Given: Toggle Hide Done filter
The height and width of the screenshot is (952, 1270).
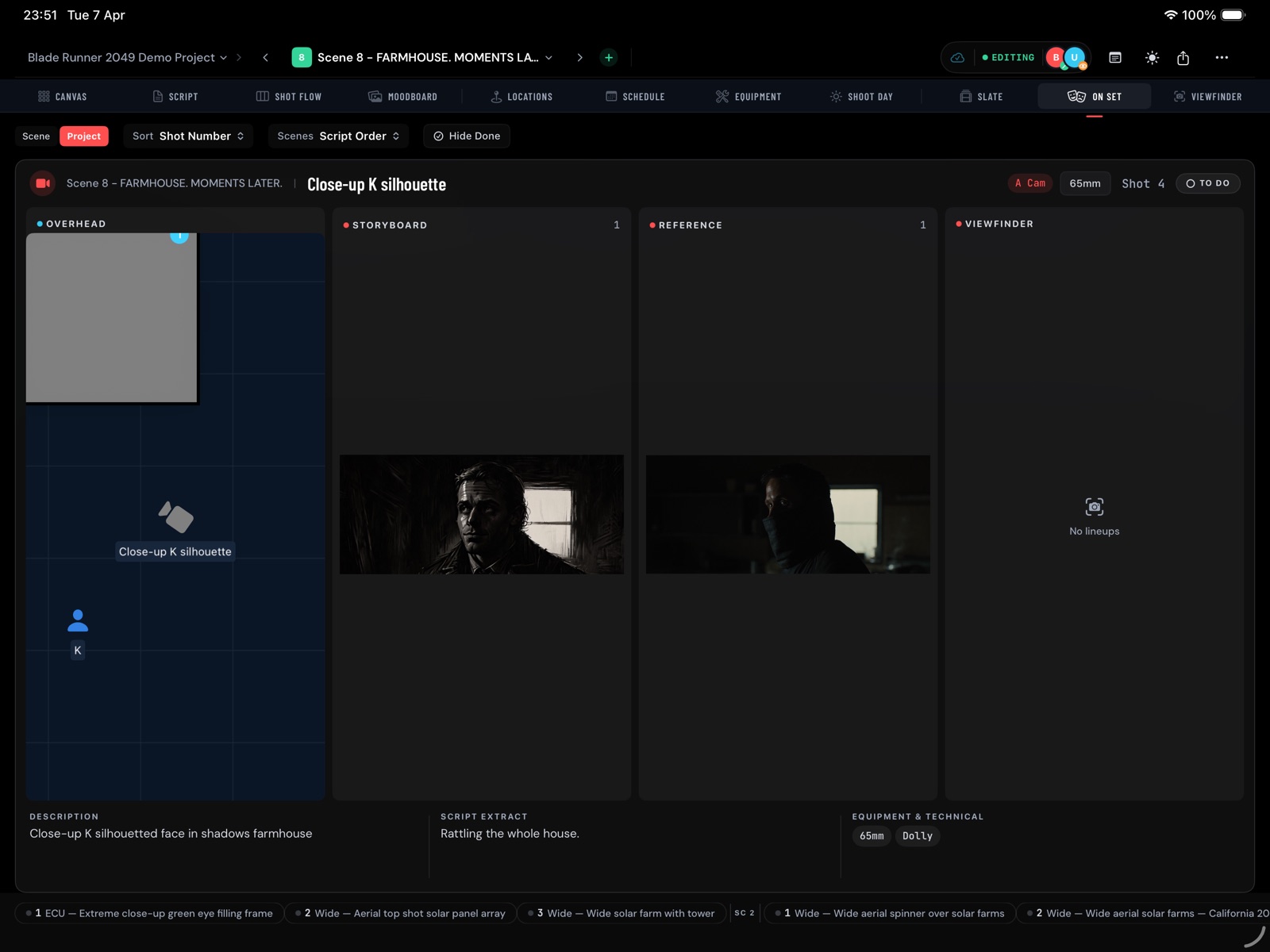Looking at the screenshot, I should (467, 136).
